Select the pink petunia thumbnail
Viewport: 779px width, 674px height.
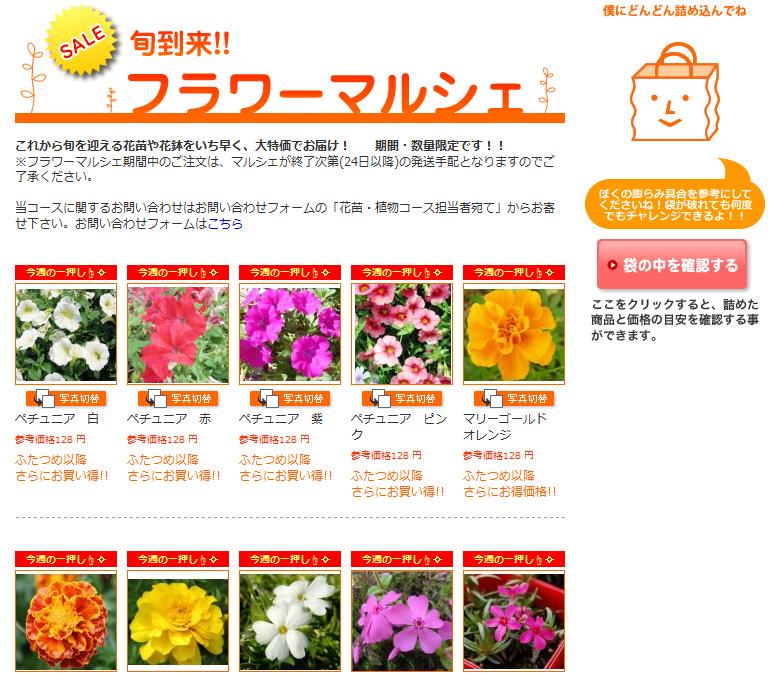click(402, 334)
